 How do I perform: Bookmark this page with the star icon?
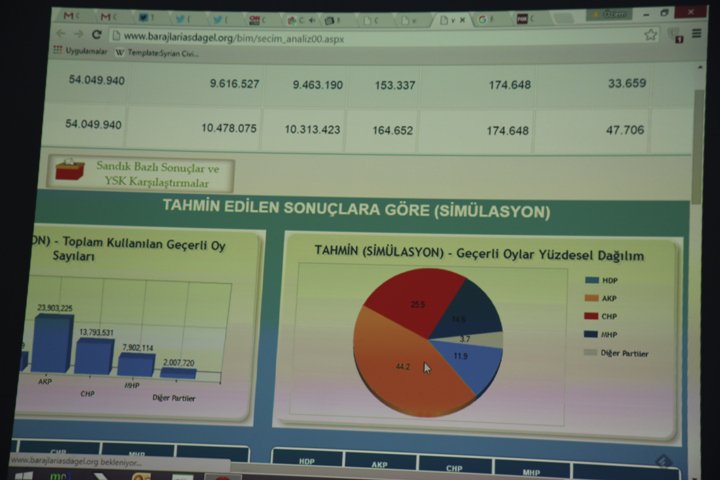[651, 34]
